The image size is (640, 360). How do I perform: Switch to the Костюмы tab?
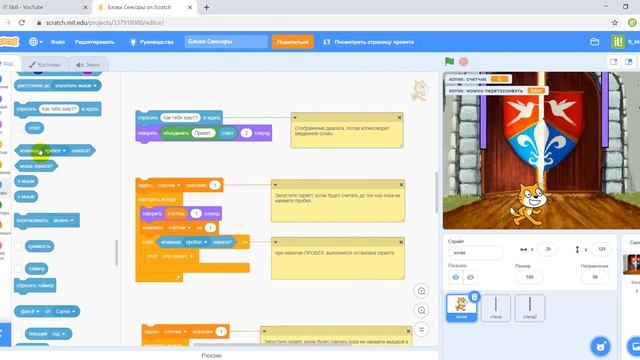45,64
